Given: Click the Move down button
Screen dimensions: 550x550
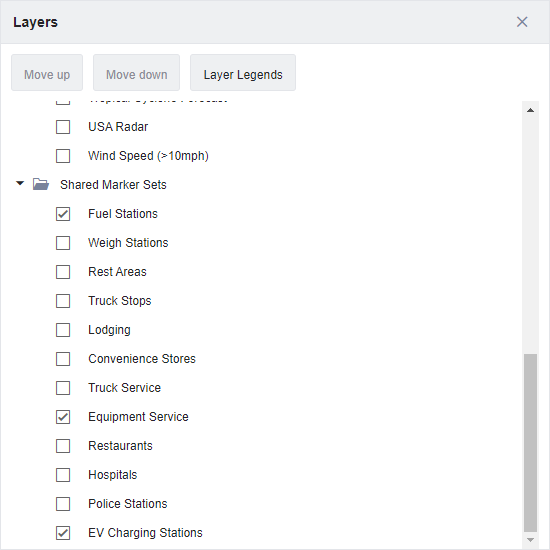Looking at the screenshot, I should pyautogui.click(x=136, y=73).
